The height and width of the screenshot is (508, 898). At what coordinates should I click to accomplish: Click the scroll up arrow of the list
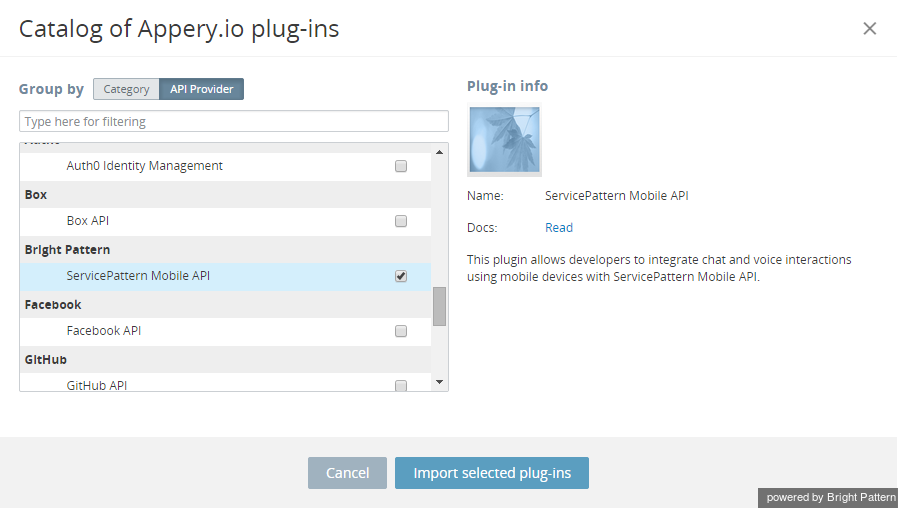pyautogui.click(x=439, y=152)
